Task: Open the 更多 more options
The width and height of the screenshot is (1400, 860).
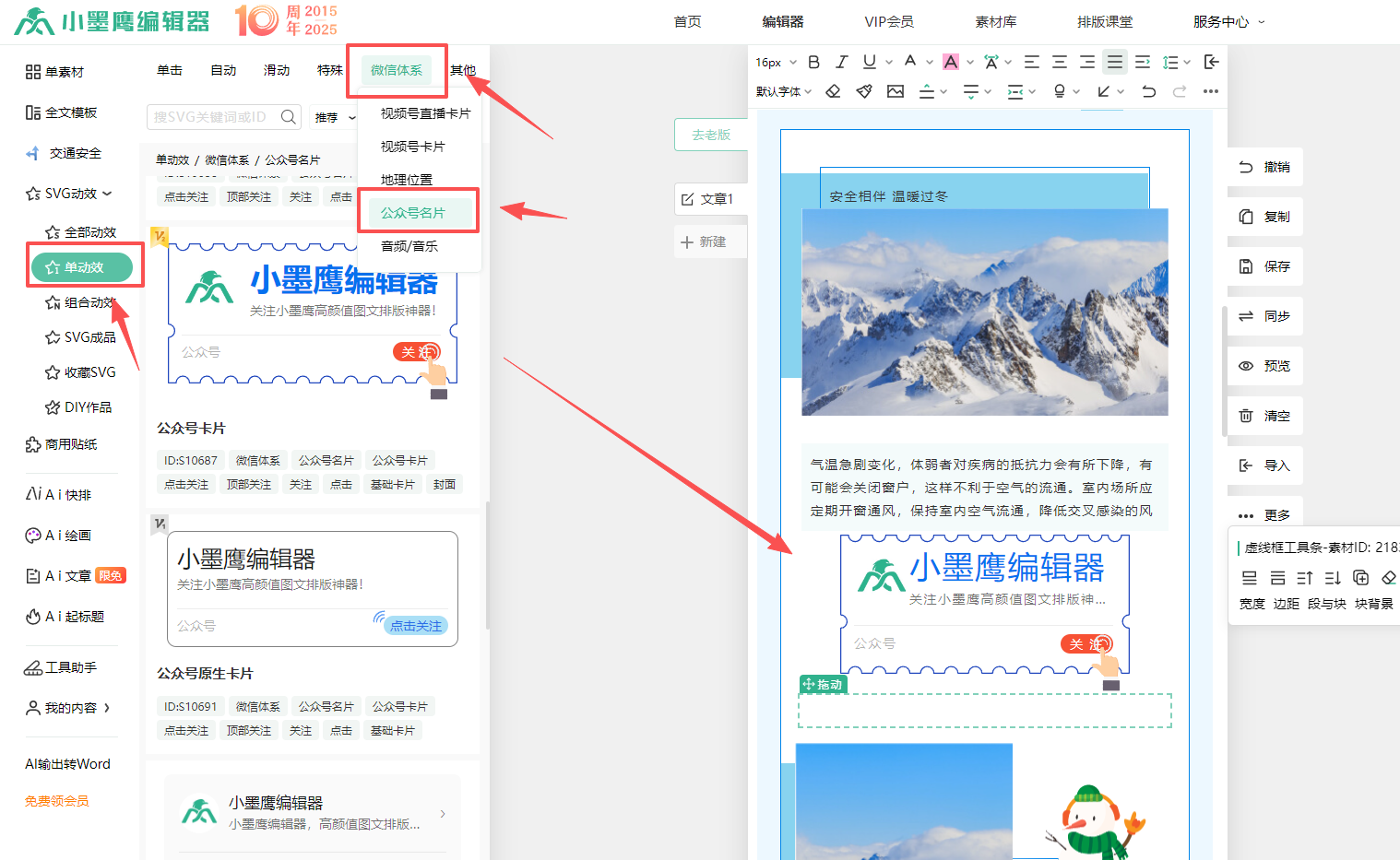Action: coord(1265,515)
